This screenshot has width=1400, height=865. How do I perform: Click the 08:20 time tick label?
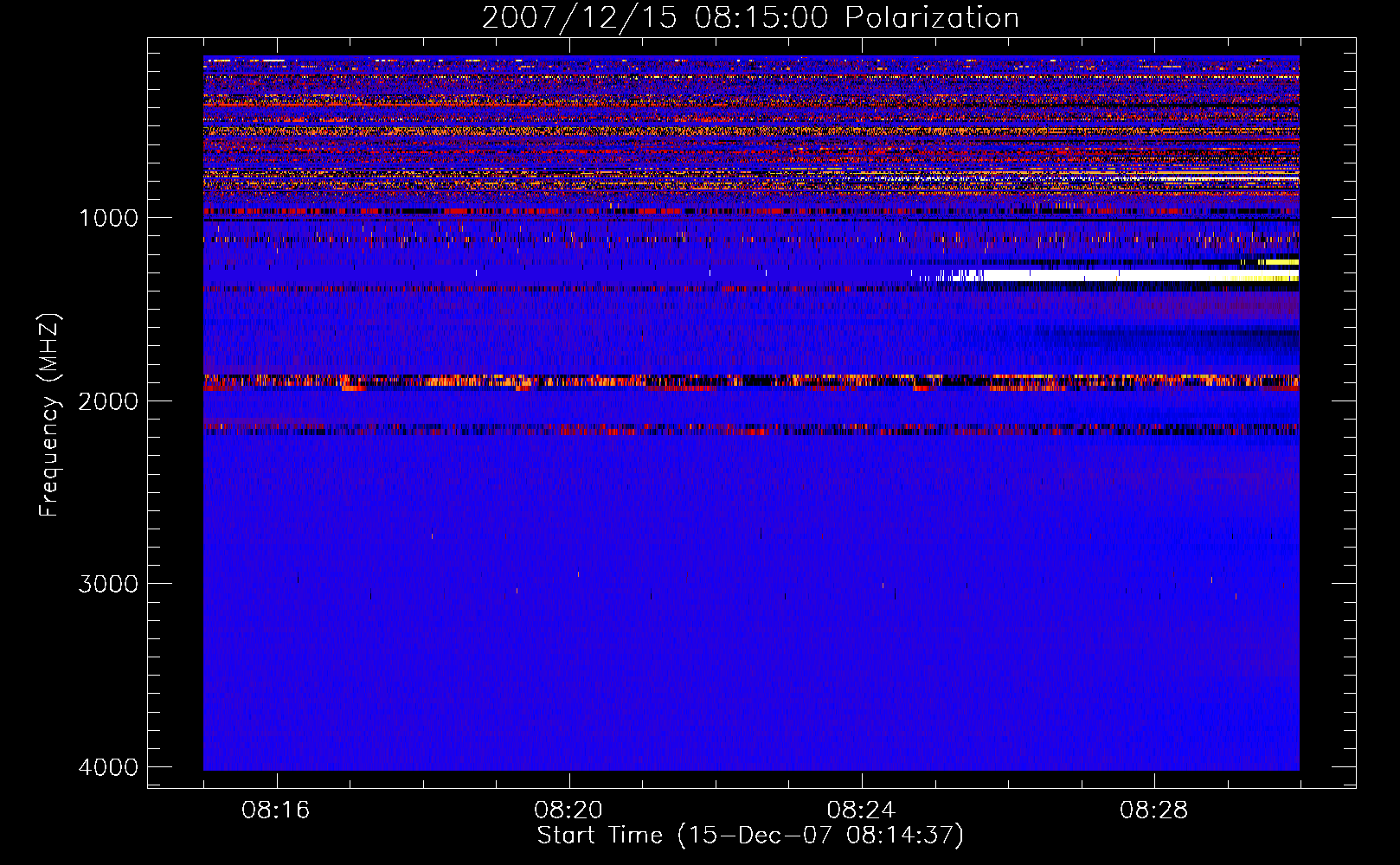click(x=568, y=811)
